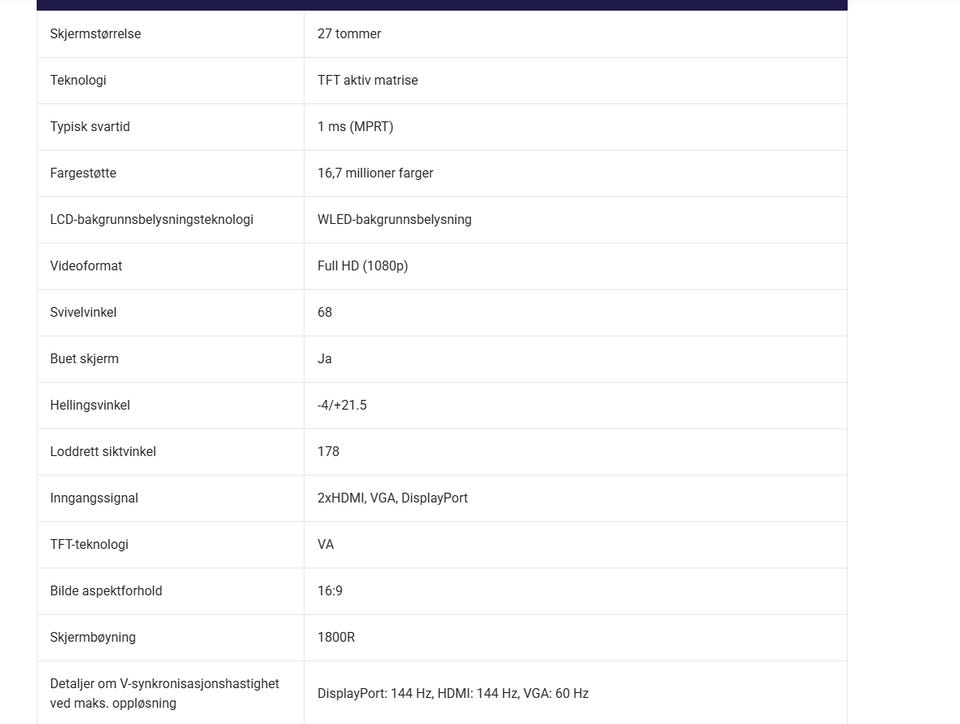Click the Svivelvinkel row label

pyautogui.click(x=83, y=312)
